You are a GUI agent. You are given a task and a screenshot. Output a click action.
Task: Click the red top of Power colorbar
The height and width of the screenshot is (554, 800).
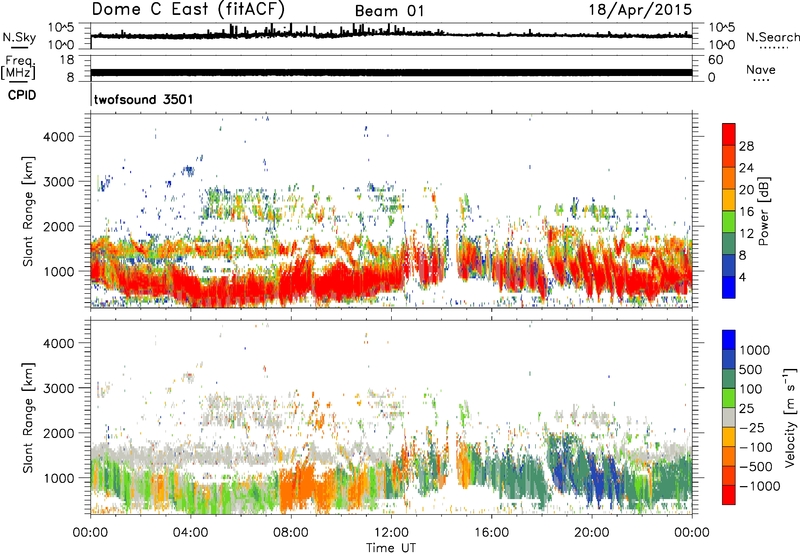(x=729, y=134)
